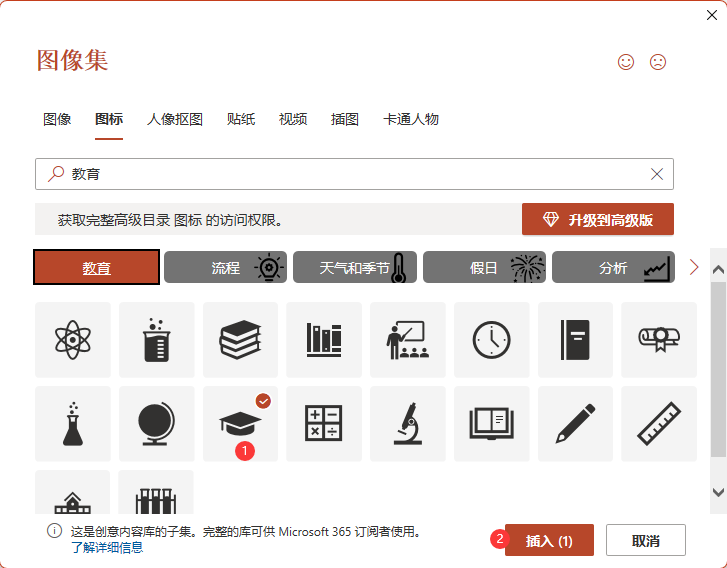Click the scrollbar down arrow
Image resolution: width=727 pixels, height=568 pixels.
718,491
